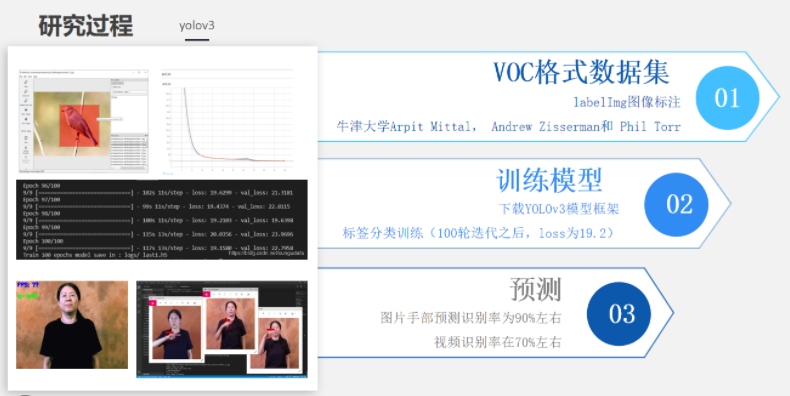Select the 研究过程 slide title
The height and width of the screenshot is (396, 790).
click(x=86, y=25)
